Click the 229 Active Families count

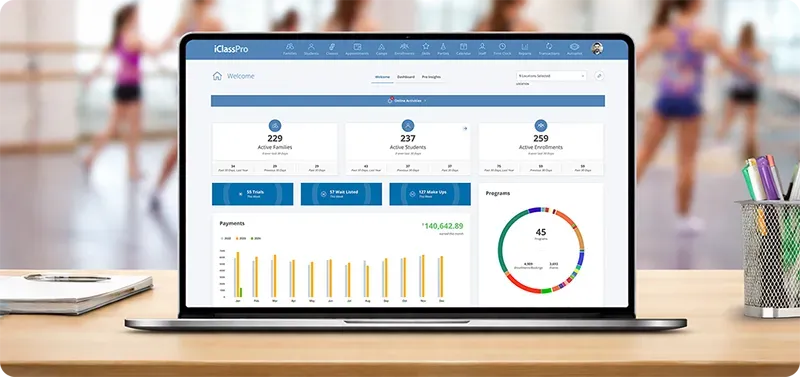click(275, 138)
